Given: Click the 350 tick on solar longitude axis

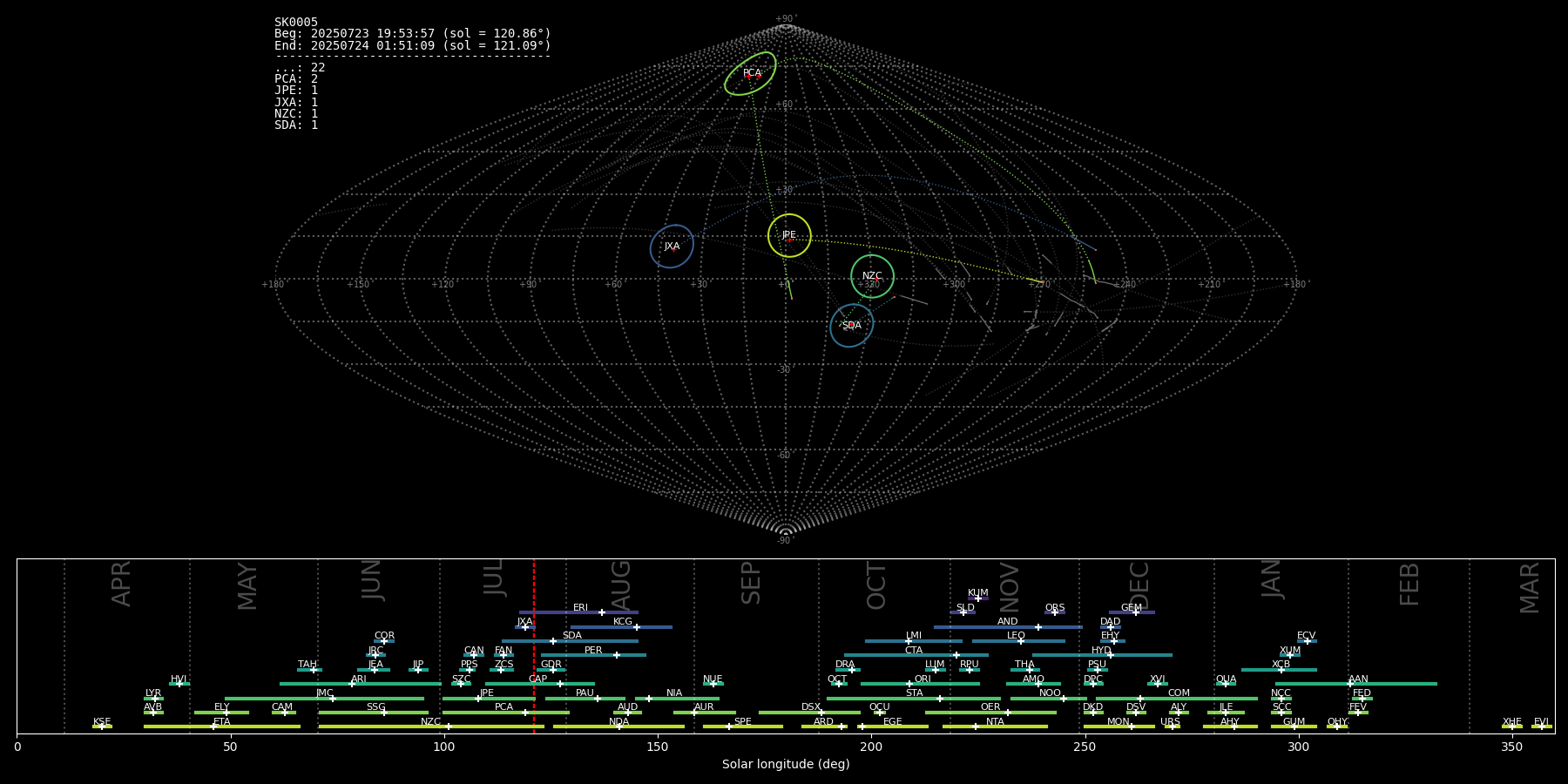Looking at the screenshot, I should click(x=1511, y=747).
